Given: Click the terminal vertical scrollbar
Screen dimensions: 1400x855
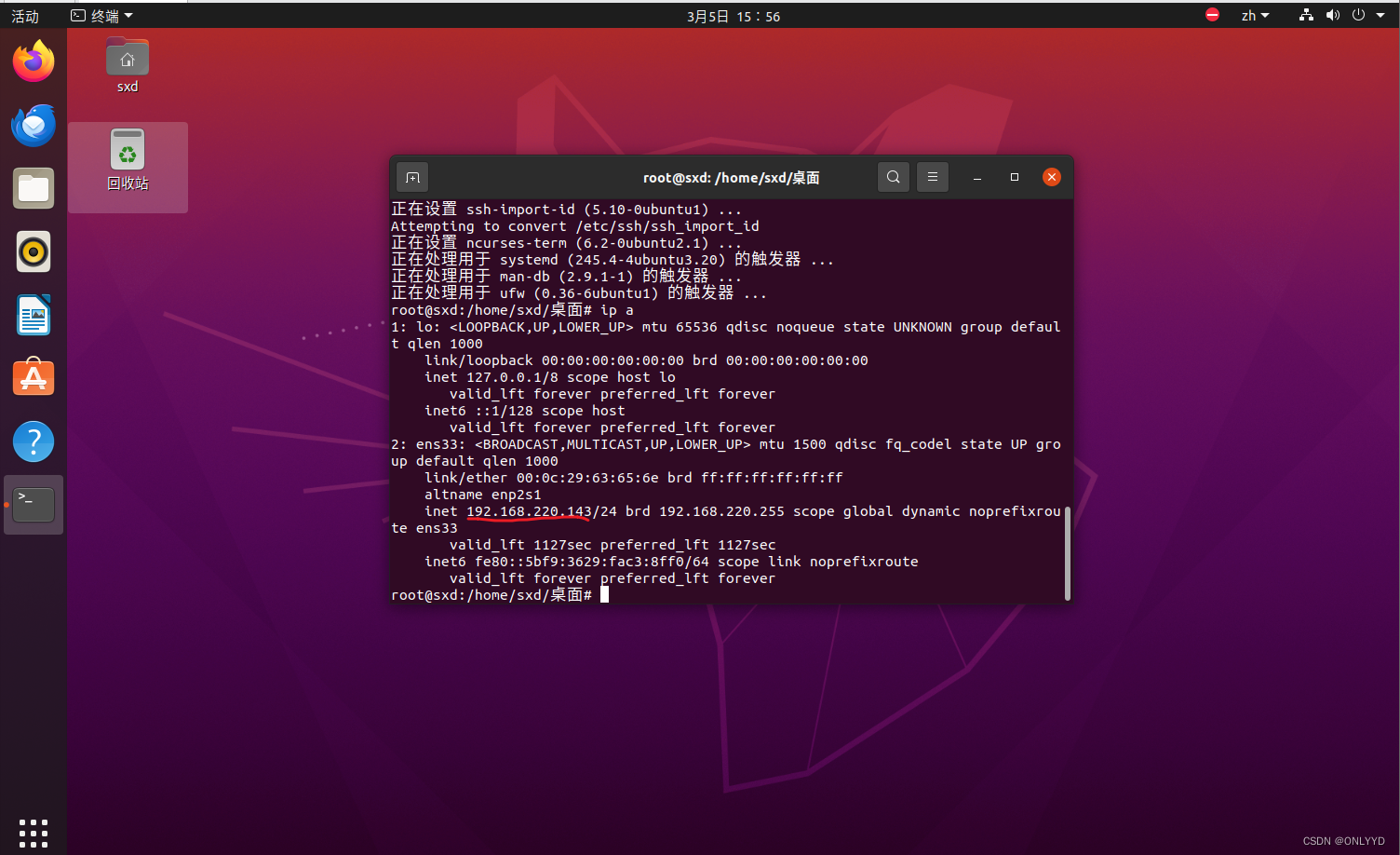Looking at the screenshot, I should pos(1067,554).
